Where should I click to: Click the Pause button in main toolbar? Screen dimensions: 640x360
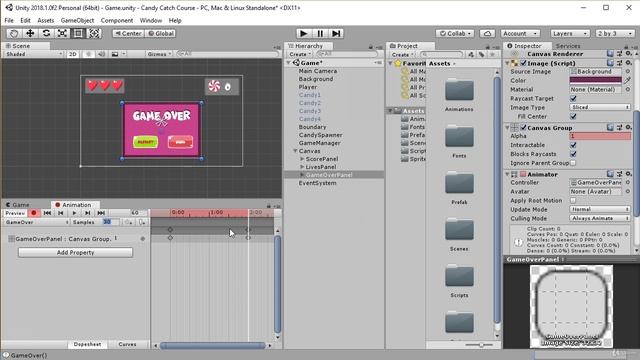(320, 33)
